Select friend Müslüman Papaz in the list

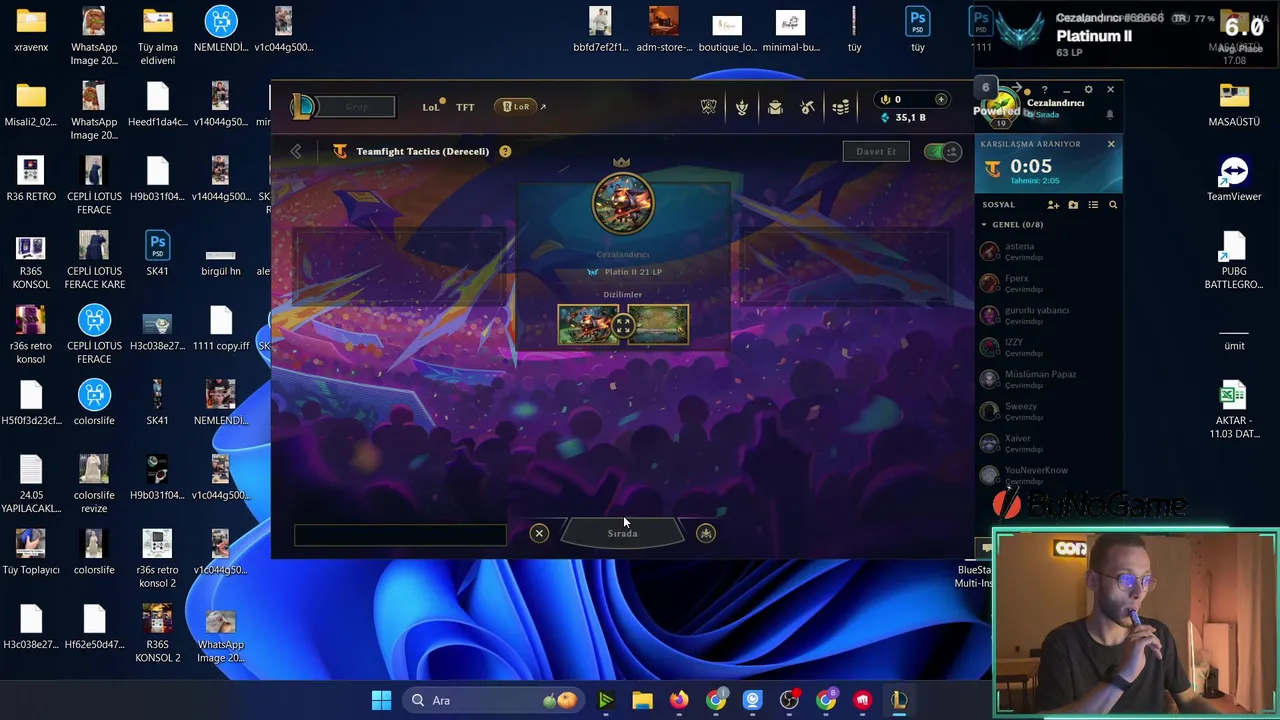(1048, 379)
